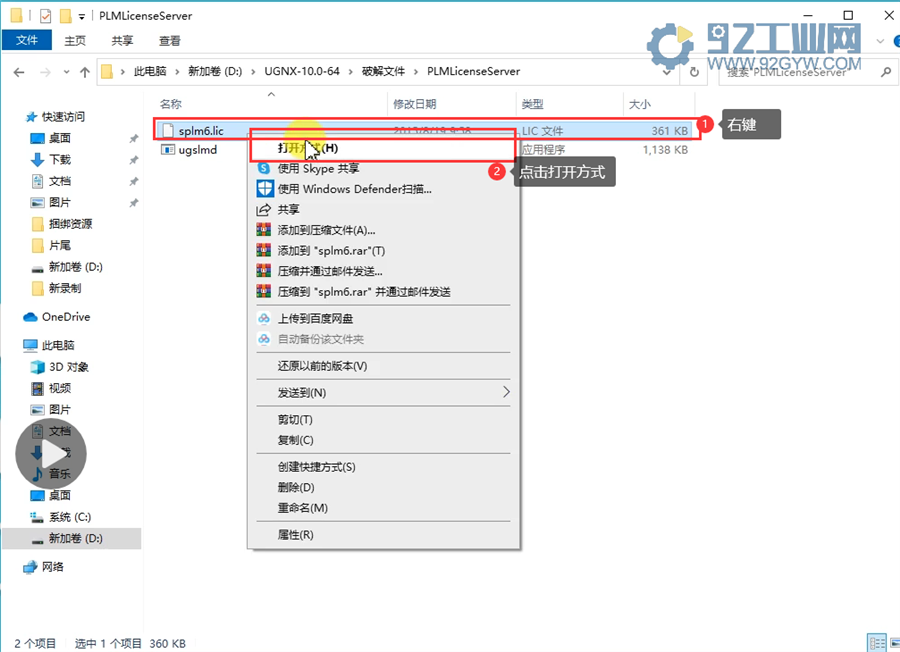900x652 pixels.
Task: Click the ugslmd application file icon
Action: [168, 150]
